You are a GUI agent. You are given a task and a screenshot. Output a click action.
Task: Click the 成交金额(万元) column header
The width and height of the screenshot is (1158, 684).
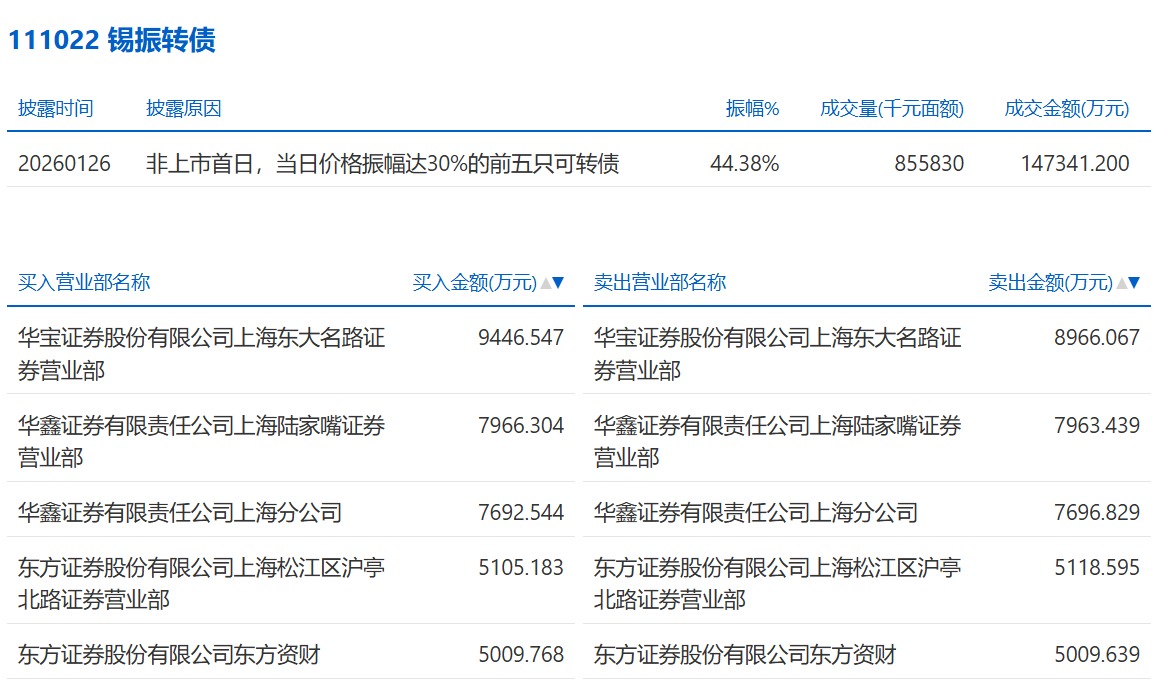[x=1066, y=109]
